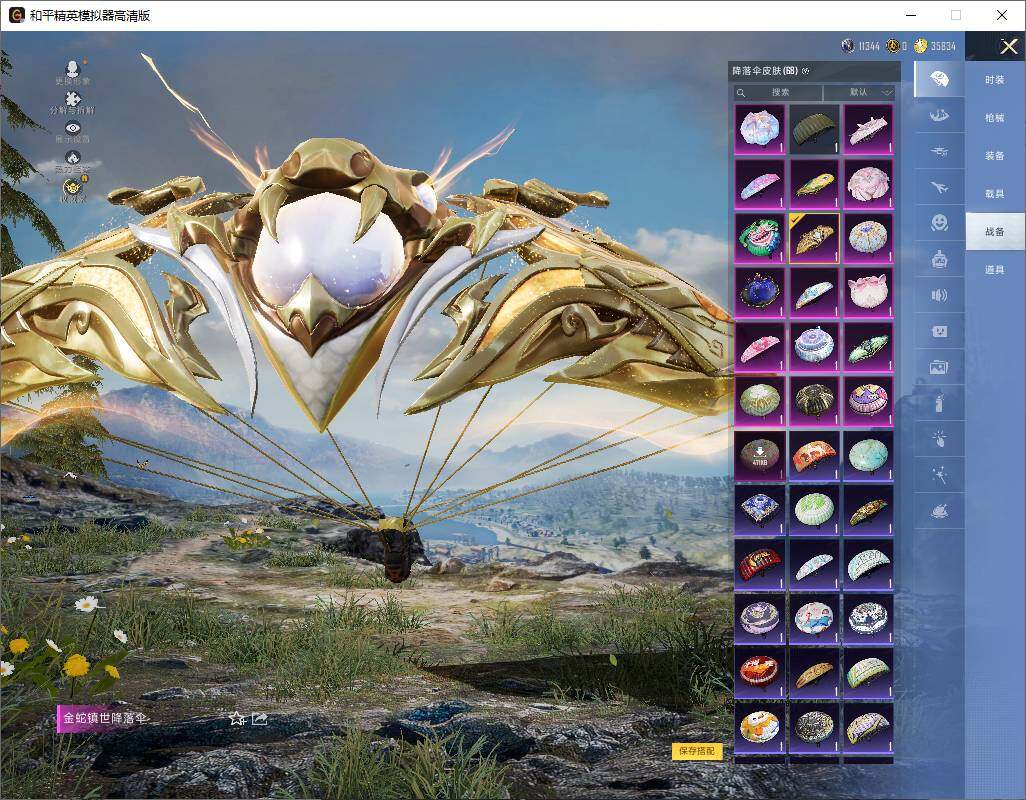Switch to the 装备 tab
This screenshot has width=1026, height=800.
995,156
